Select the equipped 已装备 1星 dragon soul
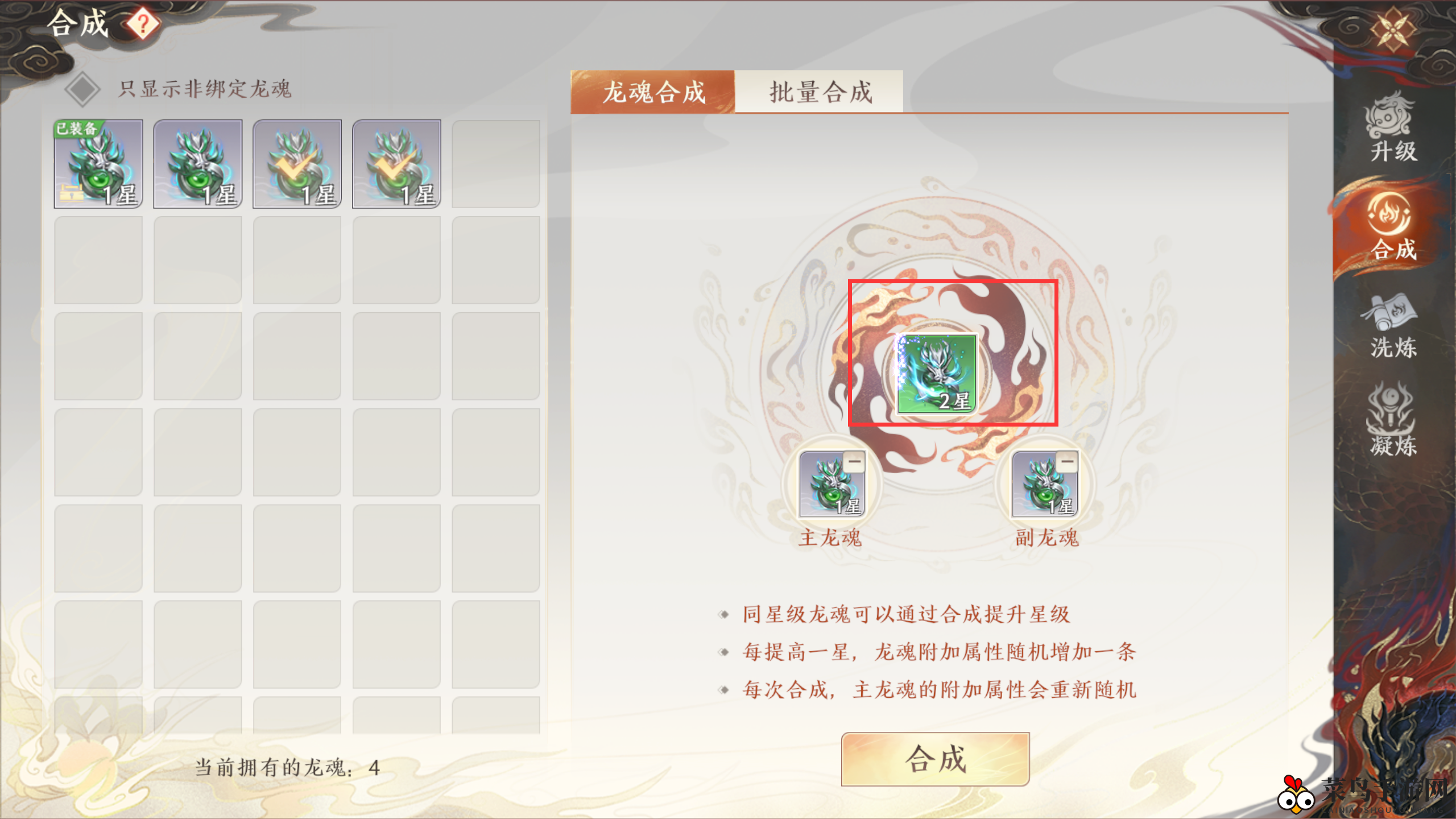Image resolution: width=1456 pixels, height=819 pixels. (x=98, y=164)
